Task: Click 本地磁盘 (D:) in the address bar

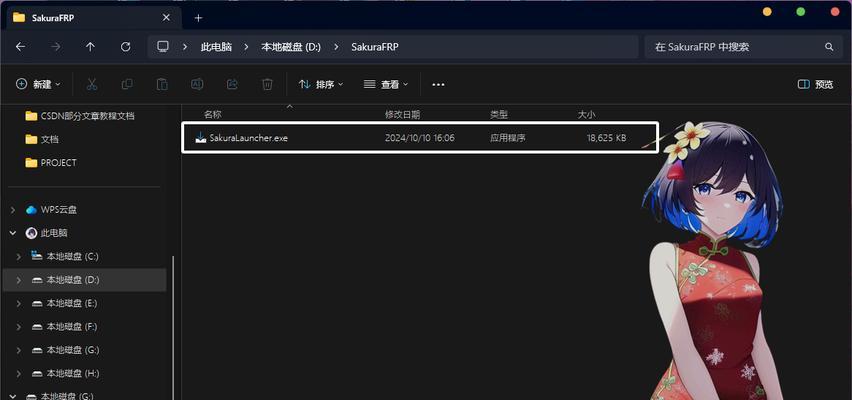Action: pos(291,47)
